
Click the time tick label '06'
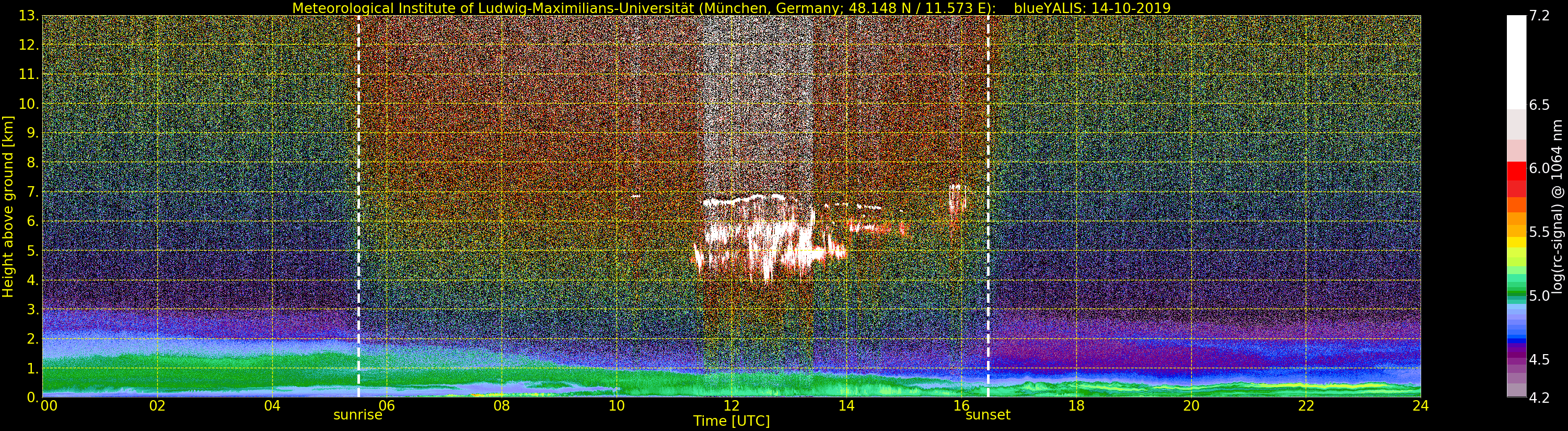pos(387,406)
